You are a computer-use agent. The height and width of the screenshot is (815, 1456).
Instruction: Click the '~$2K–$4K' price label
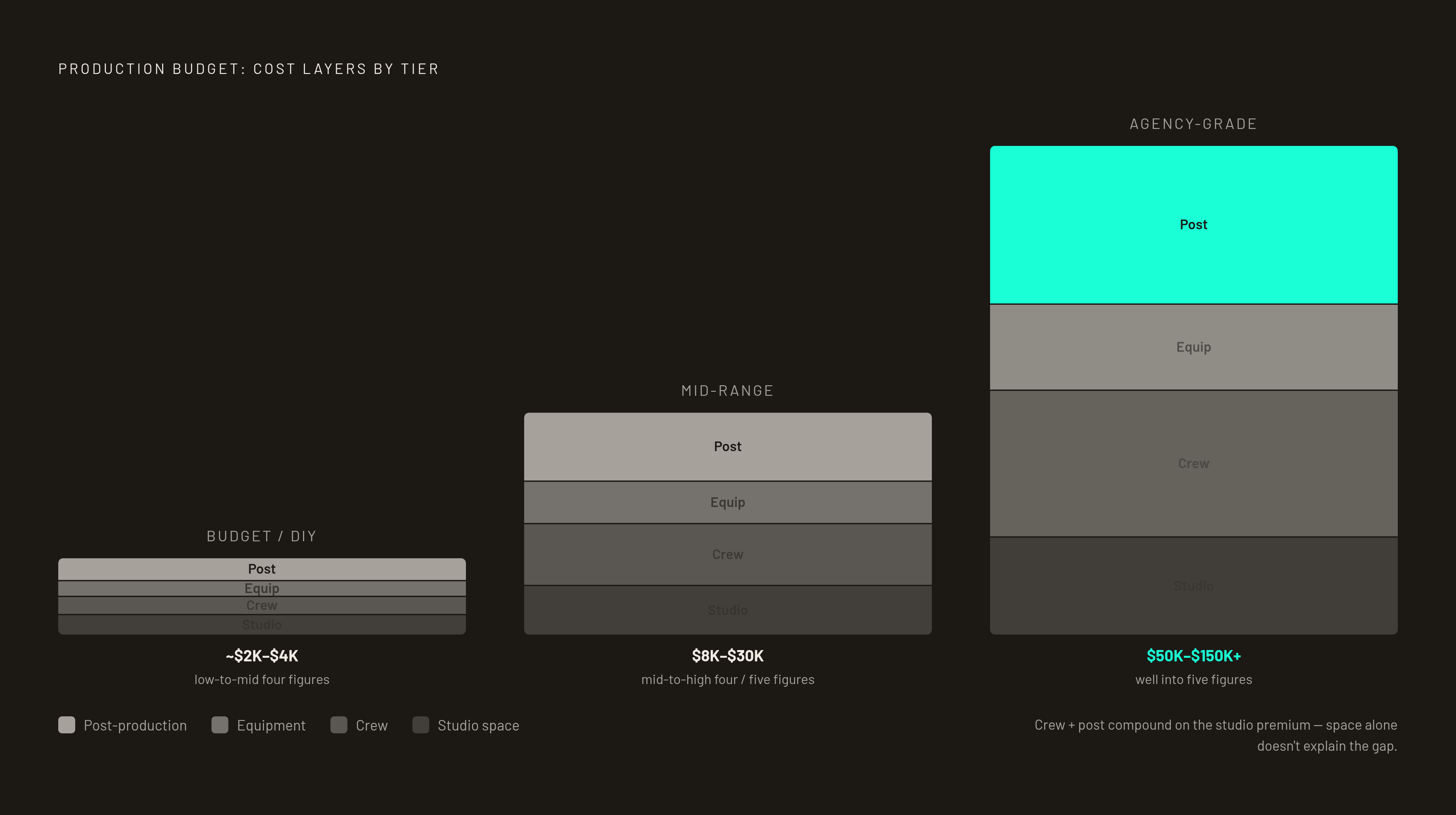click(x=262, y=656)
